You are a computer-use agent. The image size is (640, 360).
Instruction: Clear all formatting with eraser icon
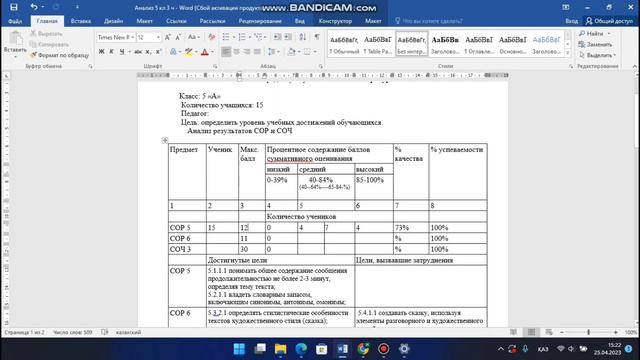point(211,37)
